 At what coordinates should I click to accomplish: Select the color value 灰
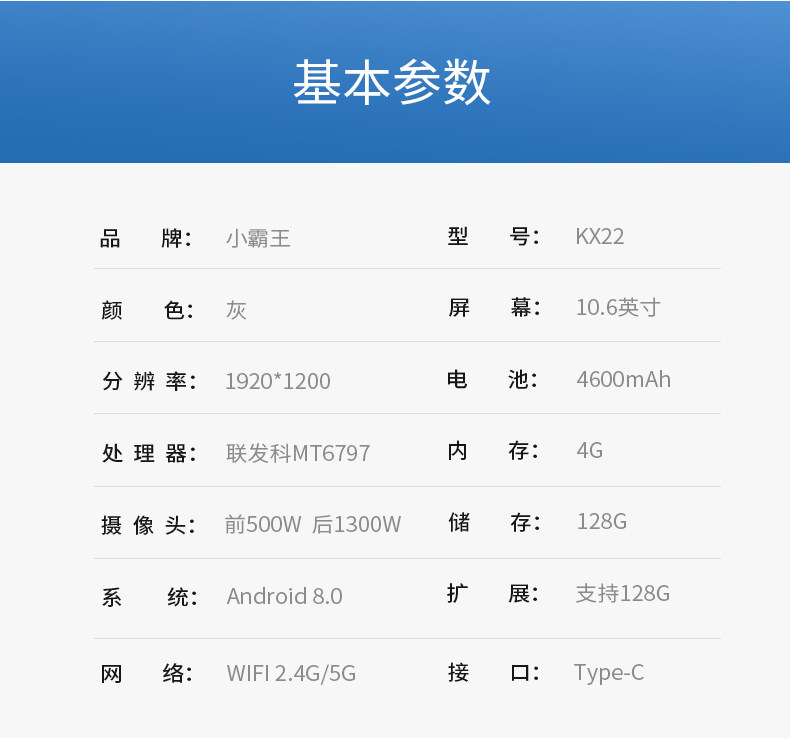point(236,310)
